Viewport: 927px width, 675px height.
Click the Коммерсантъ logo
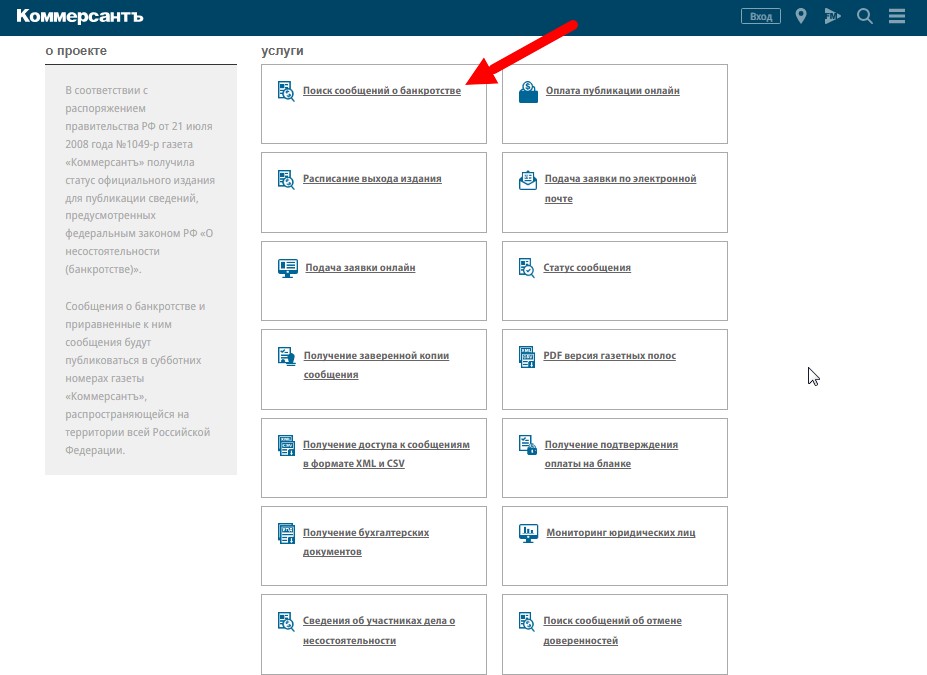point(81,16)
